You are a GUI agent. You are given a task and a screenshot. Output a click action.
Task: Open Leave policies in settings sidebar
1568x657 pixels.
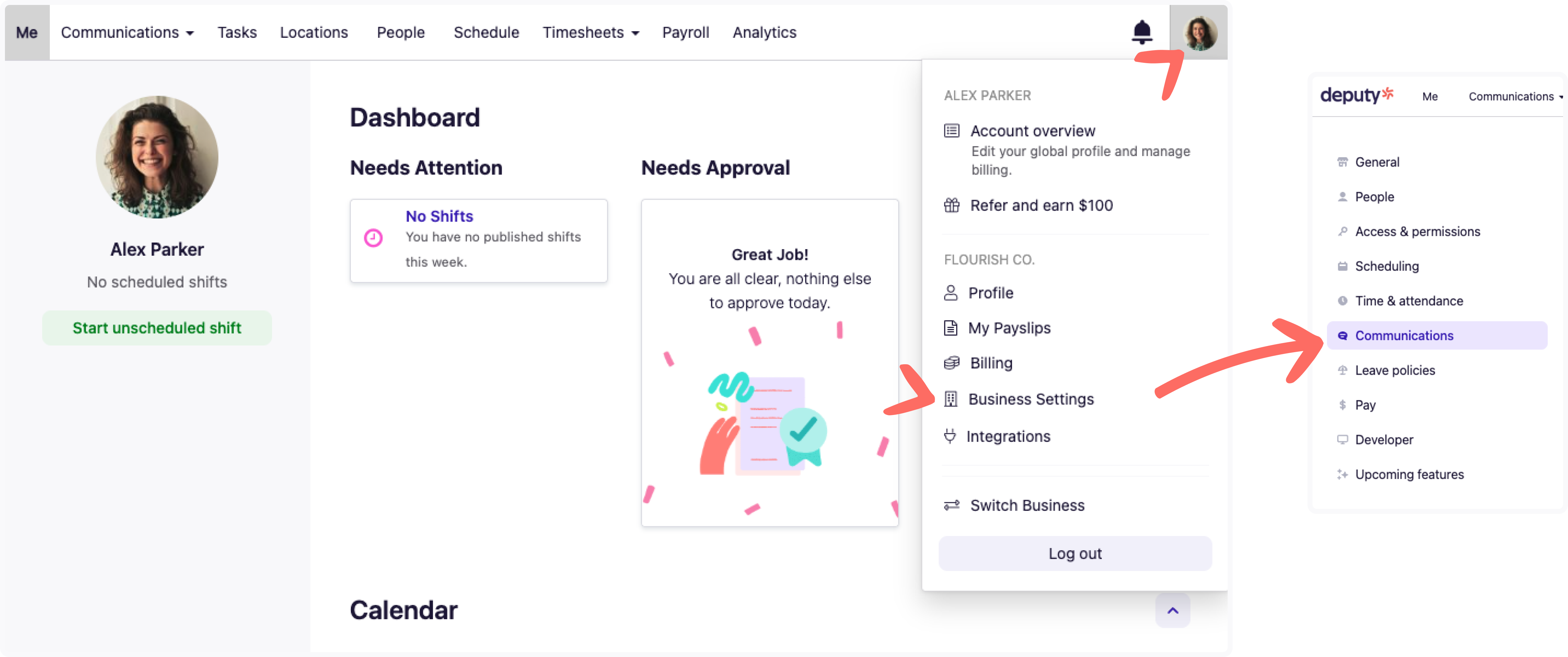point(1394,370)
